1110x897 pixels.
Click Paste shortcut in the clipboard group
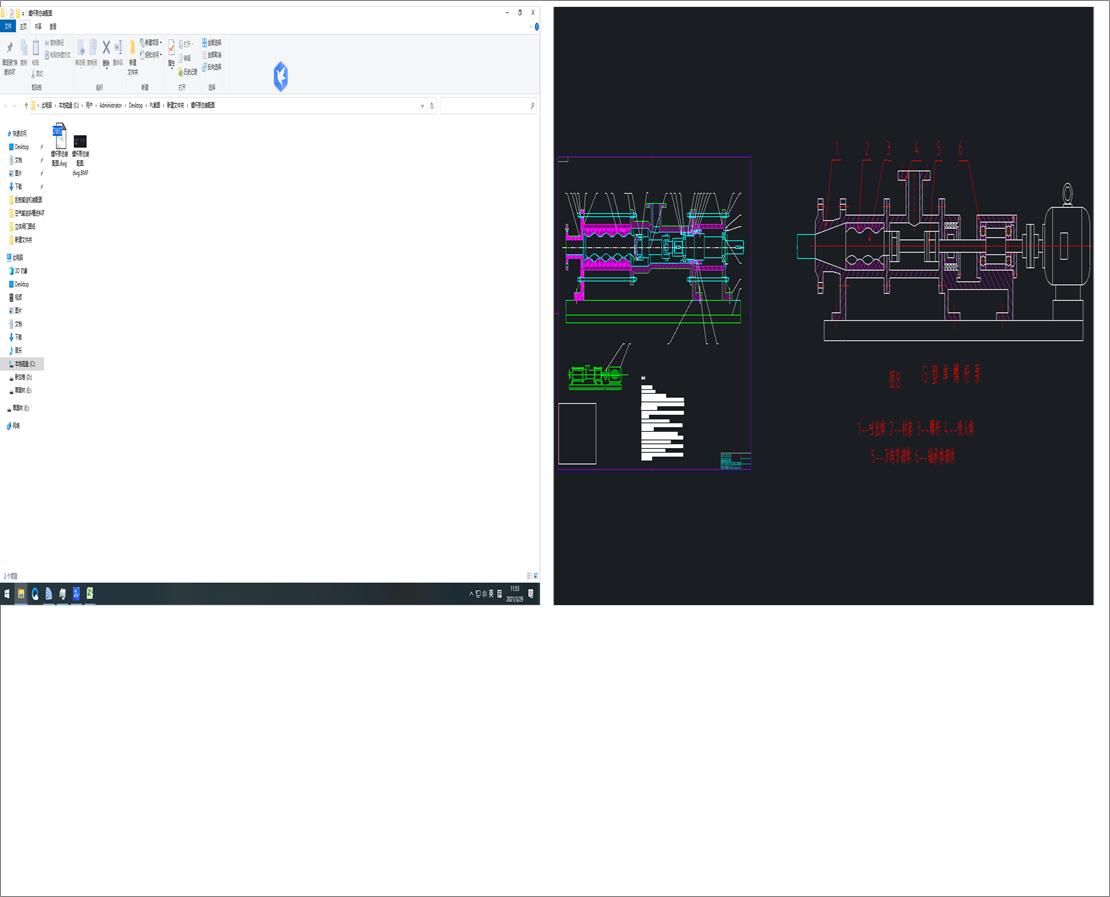click(58, 55)
